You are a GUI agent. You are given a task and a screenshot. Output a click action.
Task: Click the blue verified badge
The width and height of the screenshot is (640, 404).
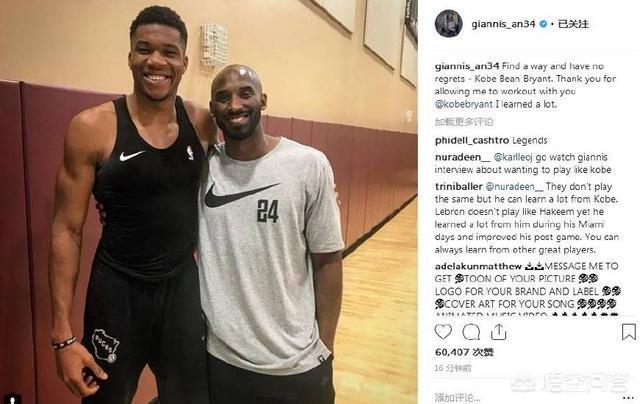(543, 24)
